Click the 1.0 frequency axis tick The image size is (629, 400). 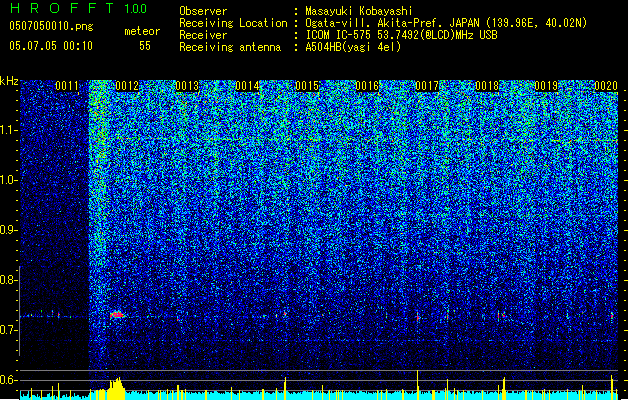[x=9, y=180]
